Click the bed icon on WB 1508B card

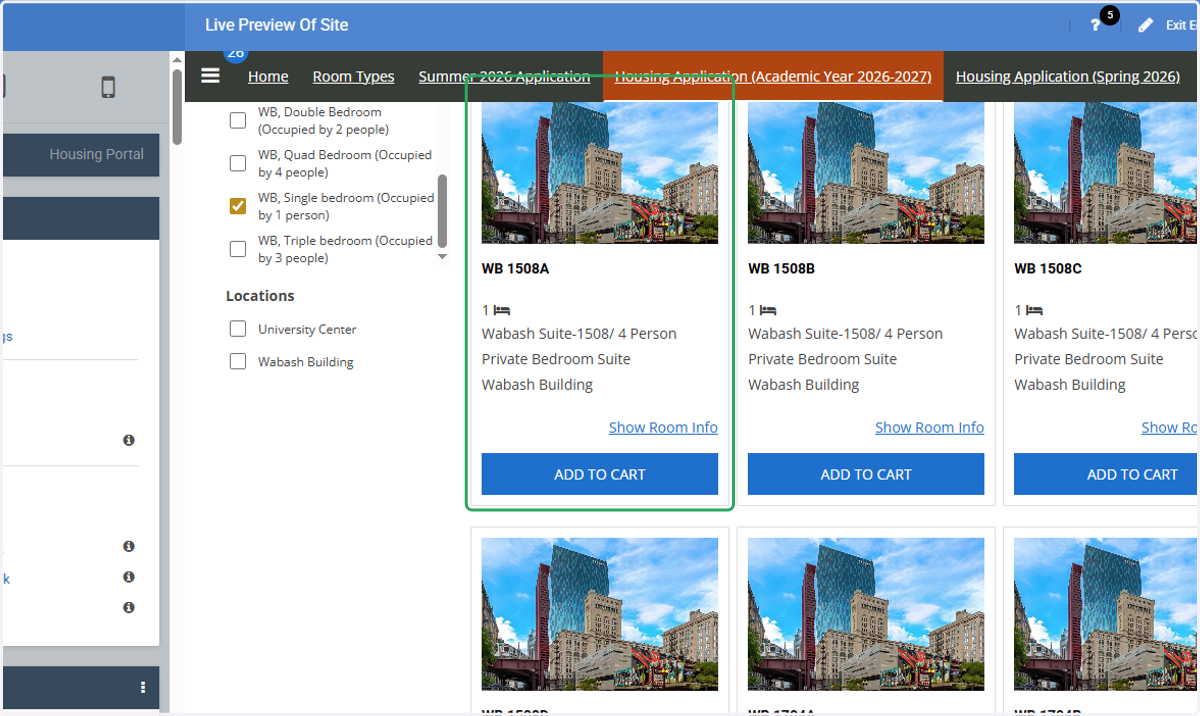pyautogui.click(x=768, y=311)
